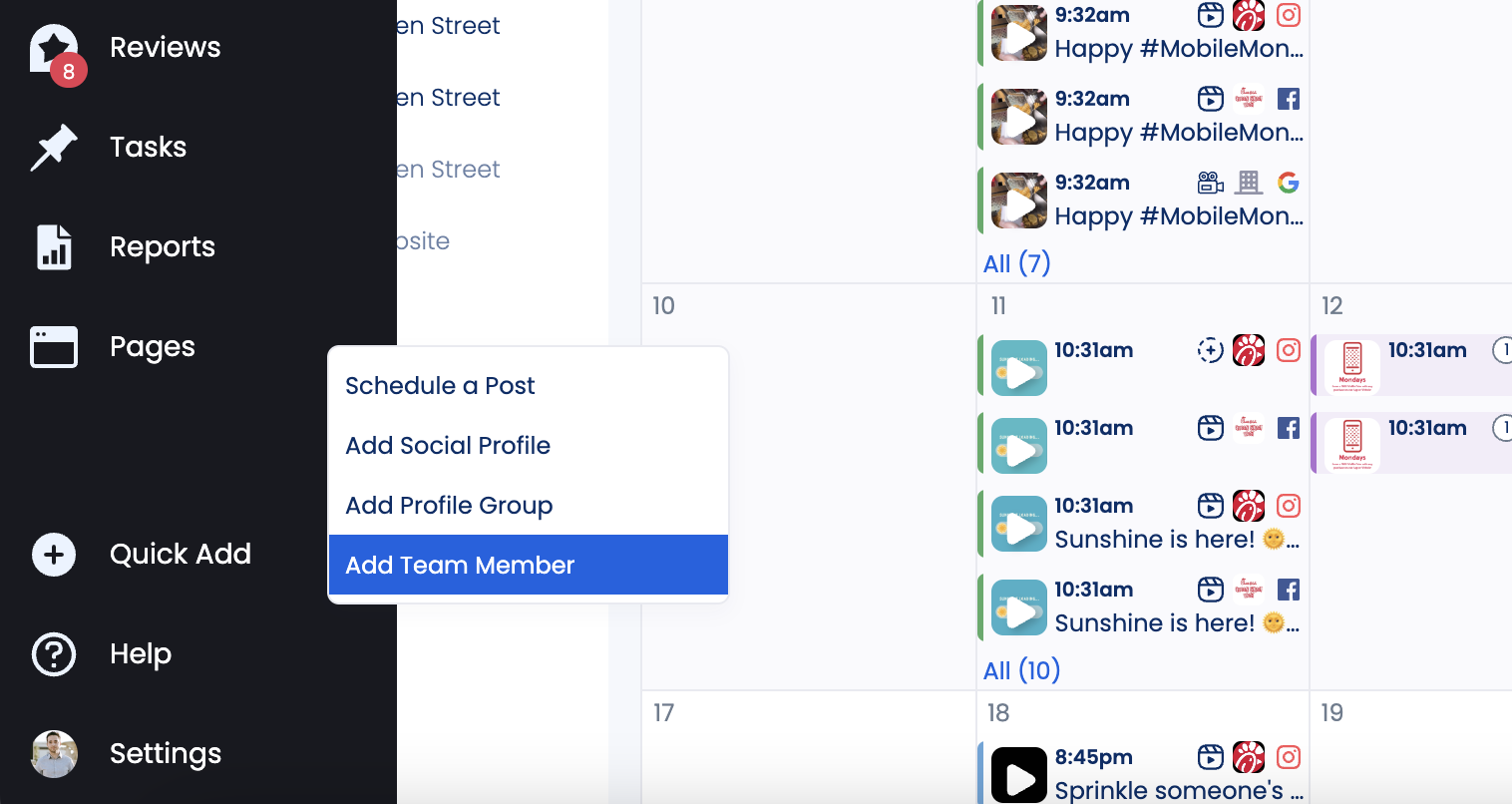Click the video camera icon on third 9:32am post
The width and height of the screenshot is (1512, 804).
(1211, 184)
